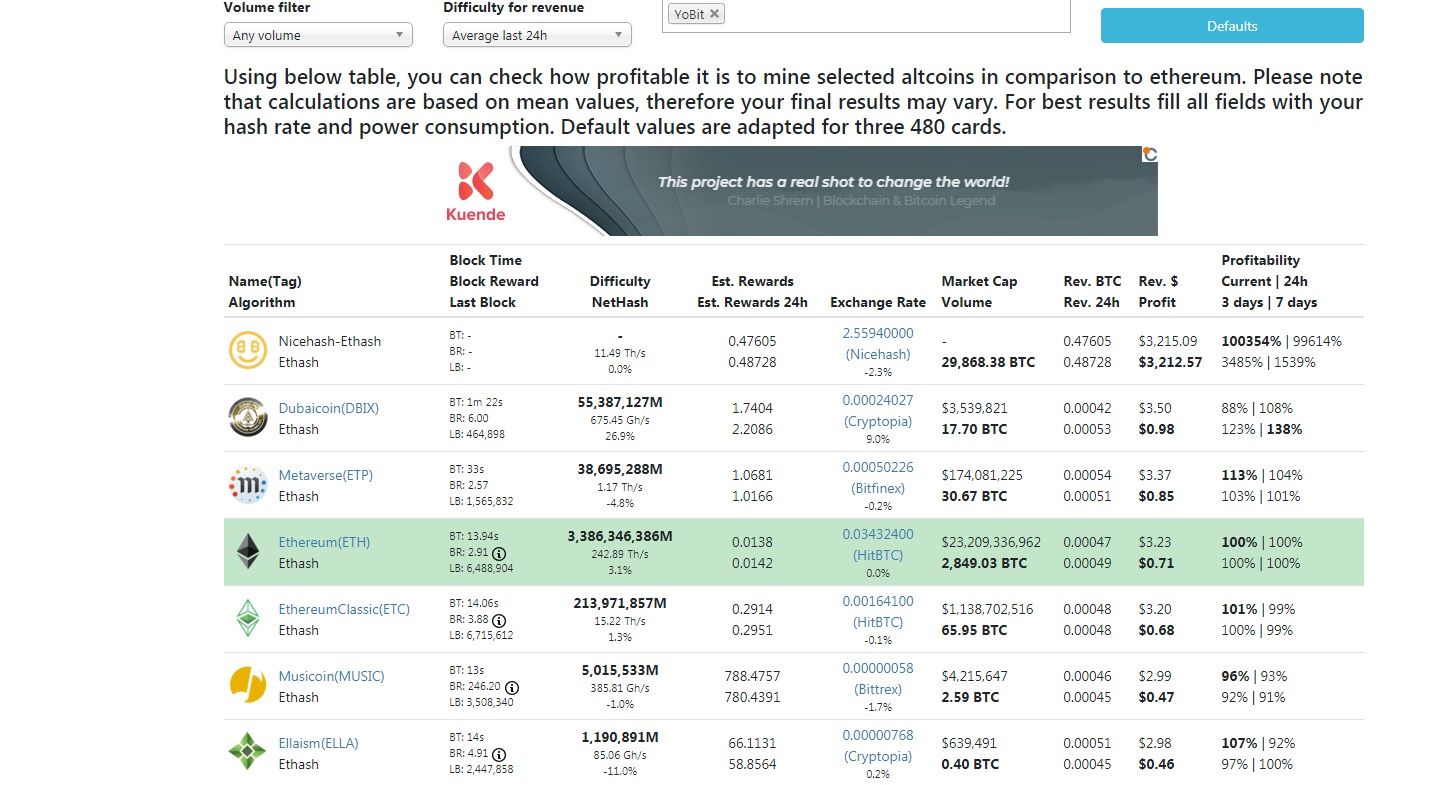Open the Difficulty for revenue dropdown

[537, 35]
